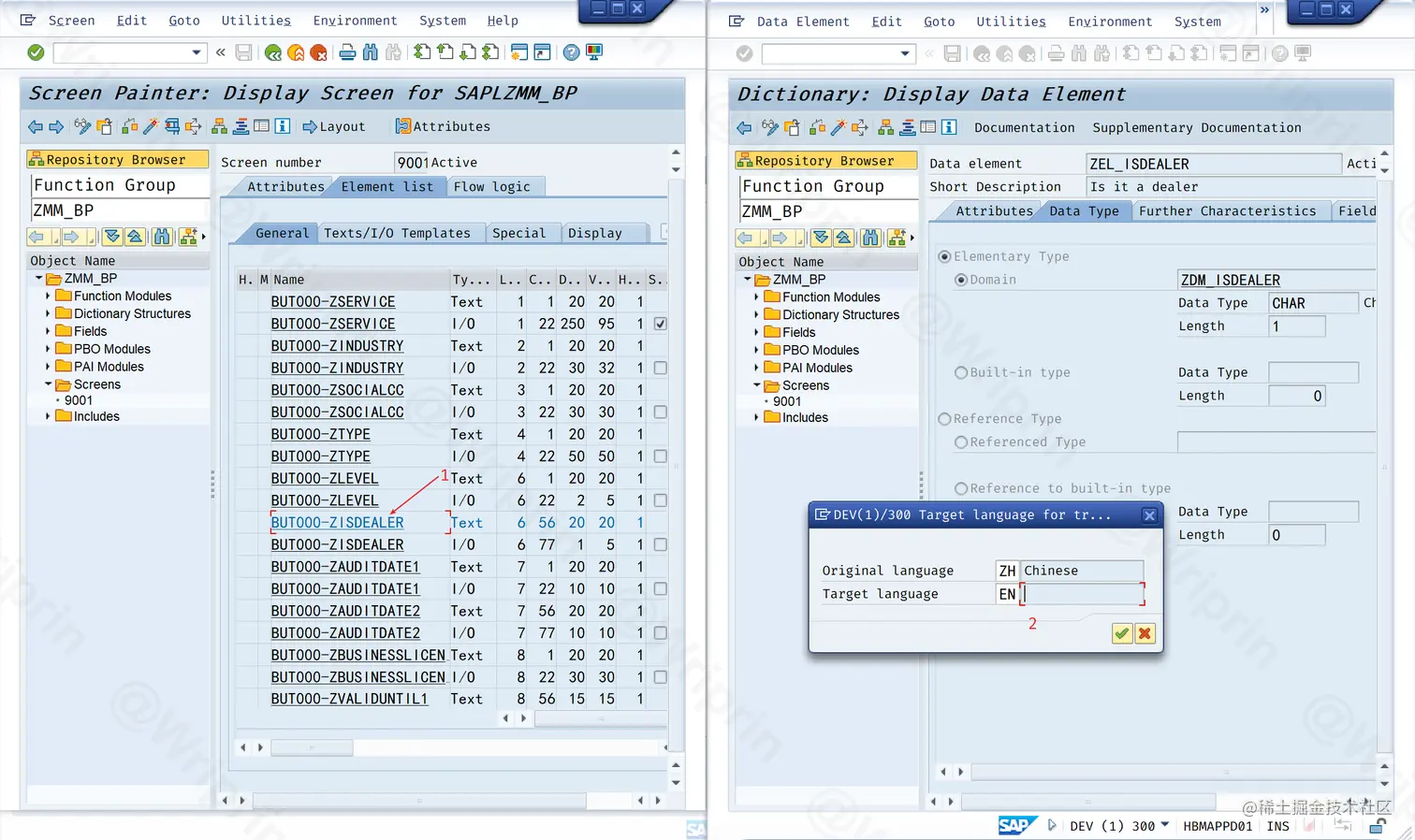This screenshot has height=840, width=1415.
Task: Click the Supplementary Documentation button
Action: coord(1196,127)
